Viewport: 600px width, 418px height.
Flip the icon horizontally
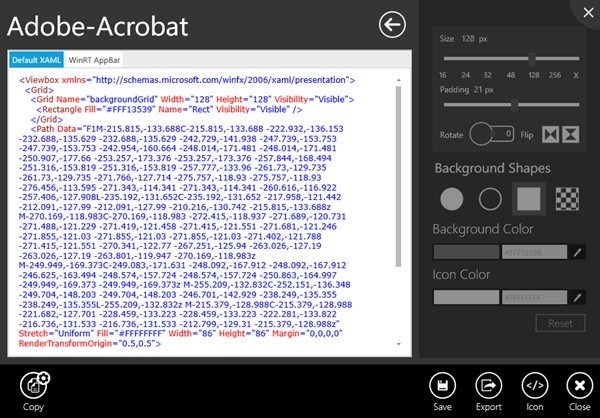(x=550, y=135)
